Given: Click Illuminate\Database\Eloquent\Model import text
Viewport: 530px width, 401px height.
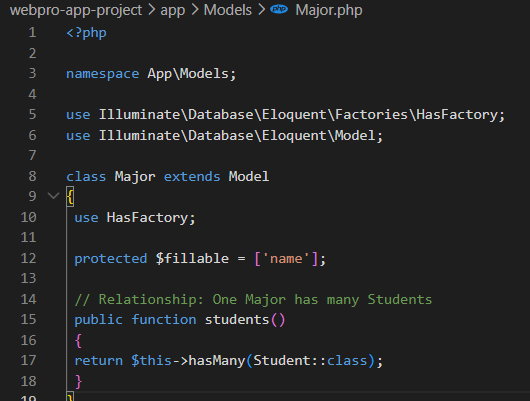Looking at the screenshot, I should [x=237, y=135].
